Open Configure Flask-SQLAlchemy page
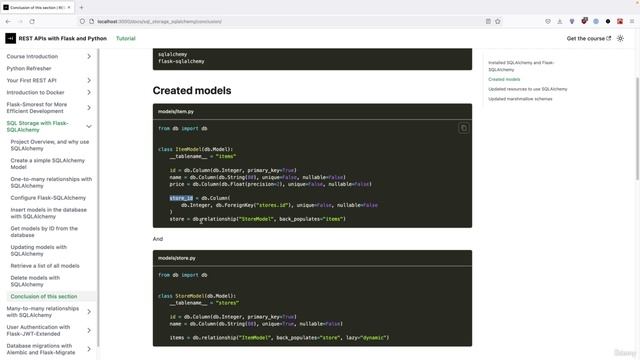 point(48,198)
